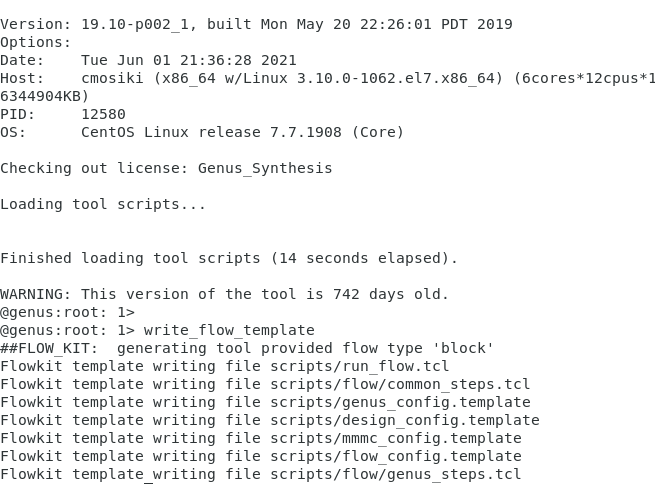The image size is (655, 484).
Task: Click the date 'Tue Jun 01 21:36:28 2021'
Action: pyautogui.click(x=189, y=60)
